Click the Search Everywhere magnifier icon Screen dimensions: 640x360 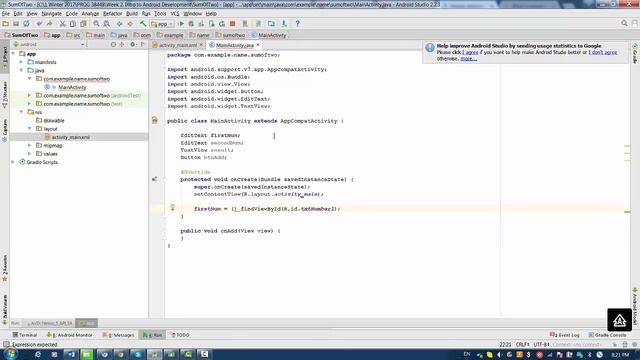tap(624, 23)
